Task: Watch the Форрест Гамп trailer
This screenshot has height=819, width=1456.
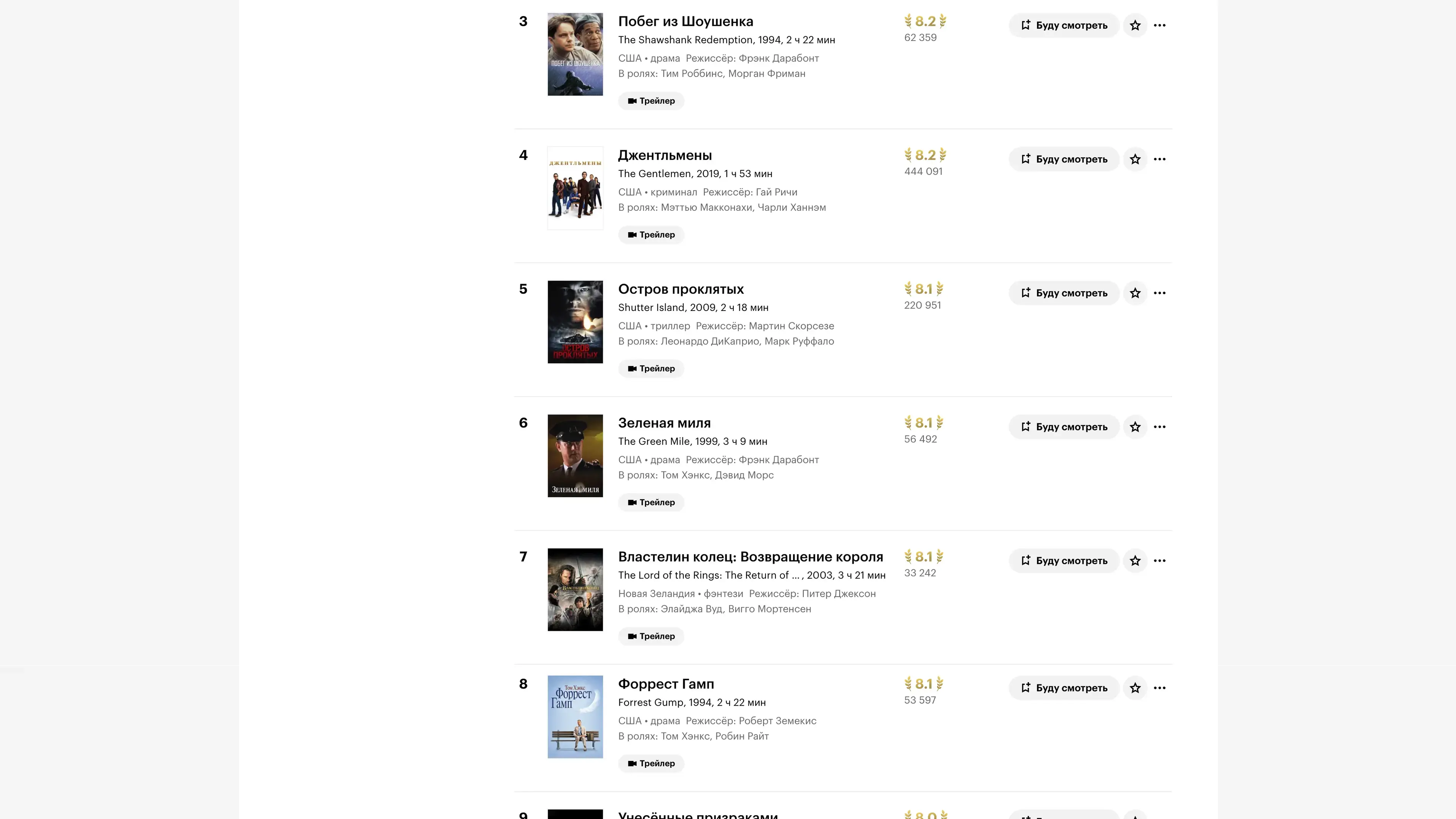Action: 651,764
